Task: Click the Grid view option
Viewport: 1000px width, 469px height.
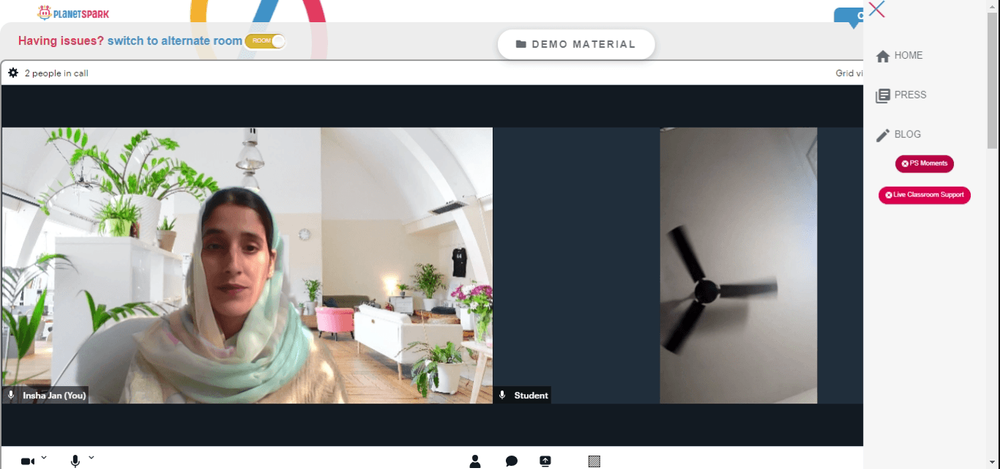Action: [849, 73]
